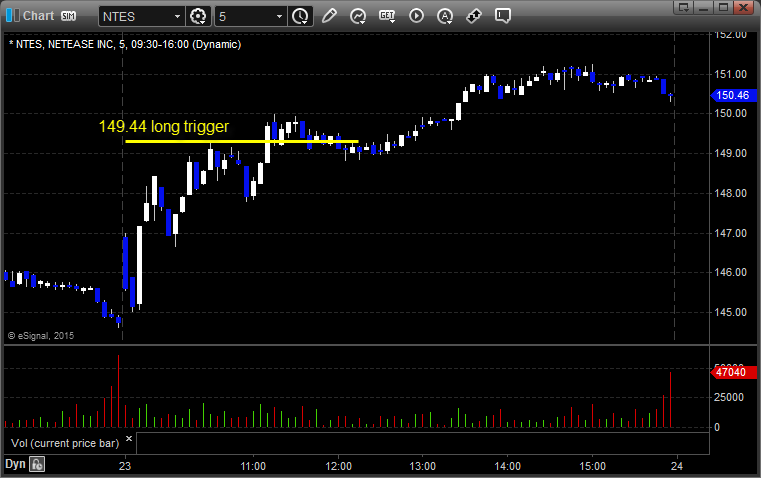Click the 151.00 price axis label
The width and height of the screenshot is (761, 478).
pyautogui.click(x=730, y=74)
